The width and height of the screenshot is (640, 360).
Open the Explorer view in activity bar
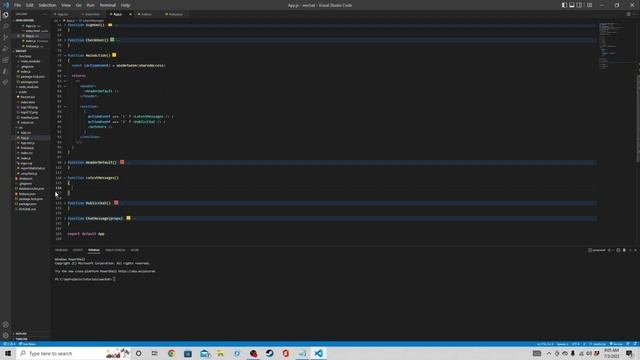(5, 15)
